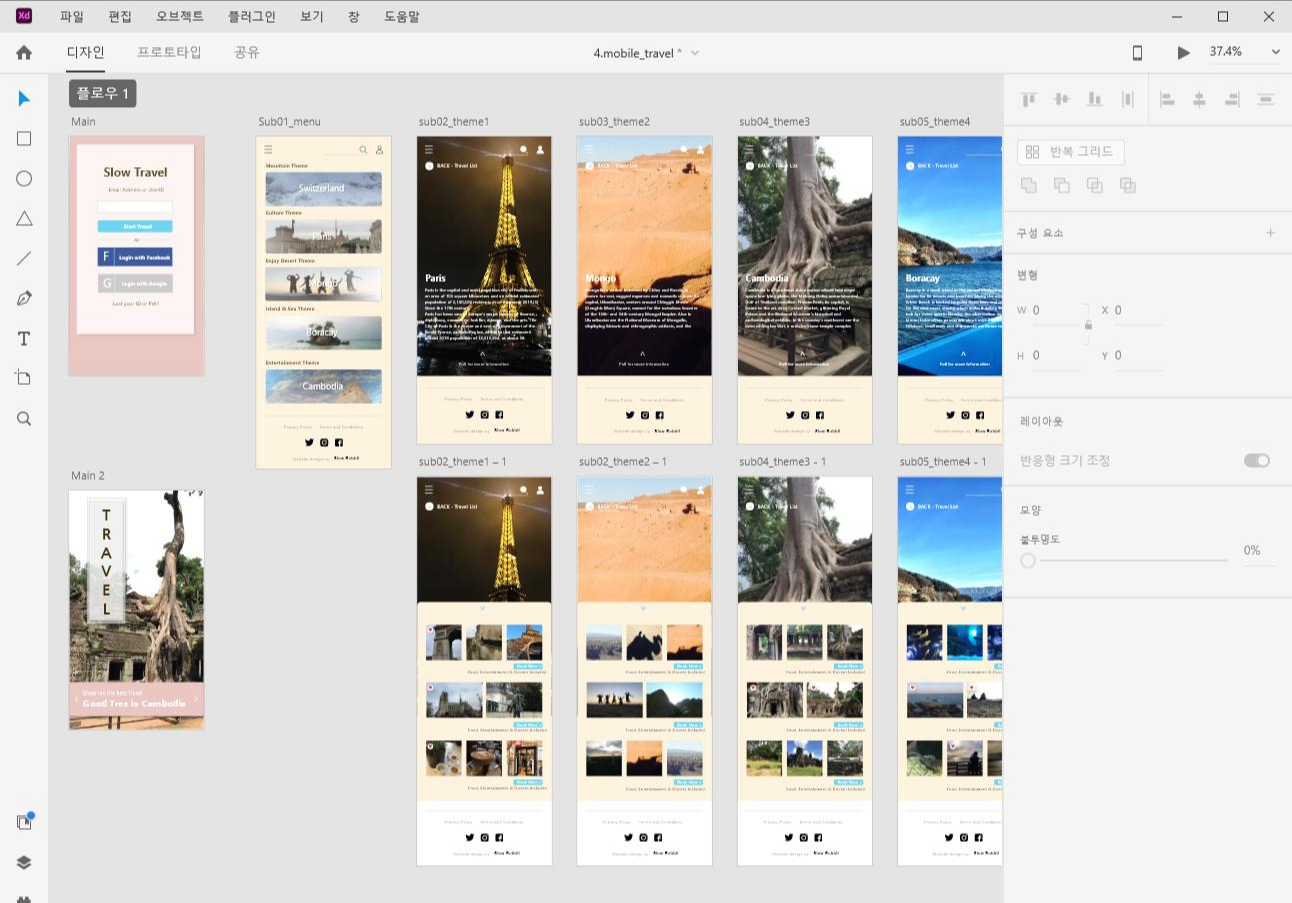Click the W width input field

tap(1055, 311)
